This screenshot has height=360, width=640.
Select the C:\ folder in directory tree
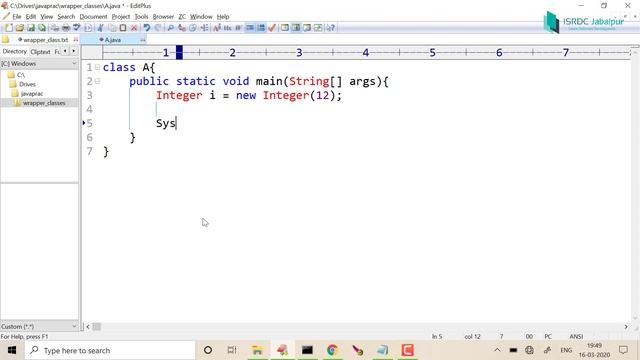[20, 75]
